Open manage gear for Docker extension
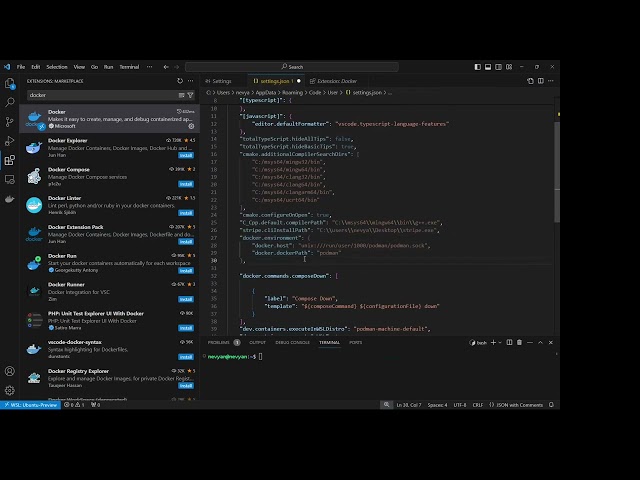The height and width of the screenshot is (480, 640). pyautogui.click(x=191, y=126)
